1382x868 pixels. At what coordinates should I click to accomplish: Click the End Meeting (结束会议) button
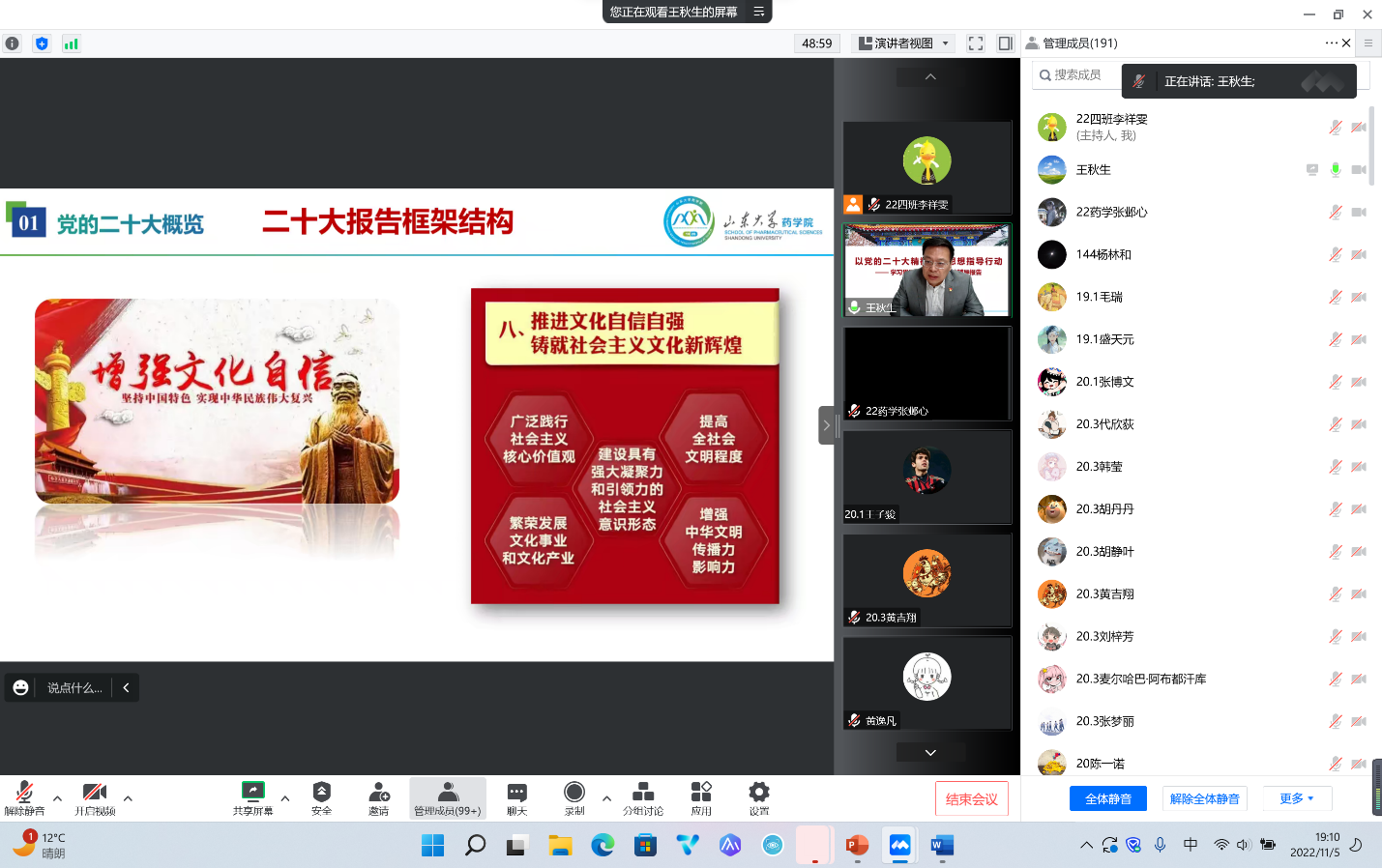(971, 798)
